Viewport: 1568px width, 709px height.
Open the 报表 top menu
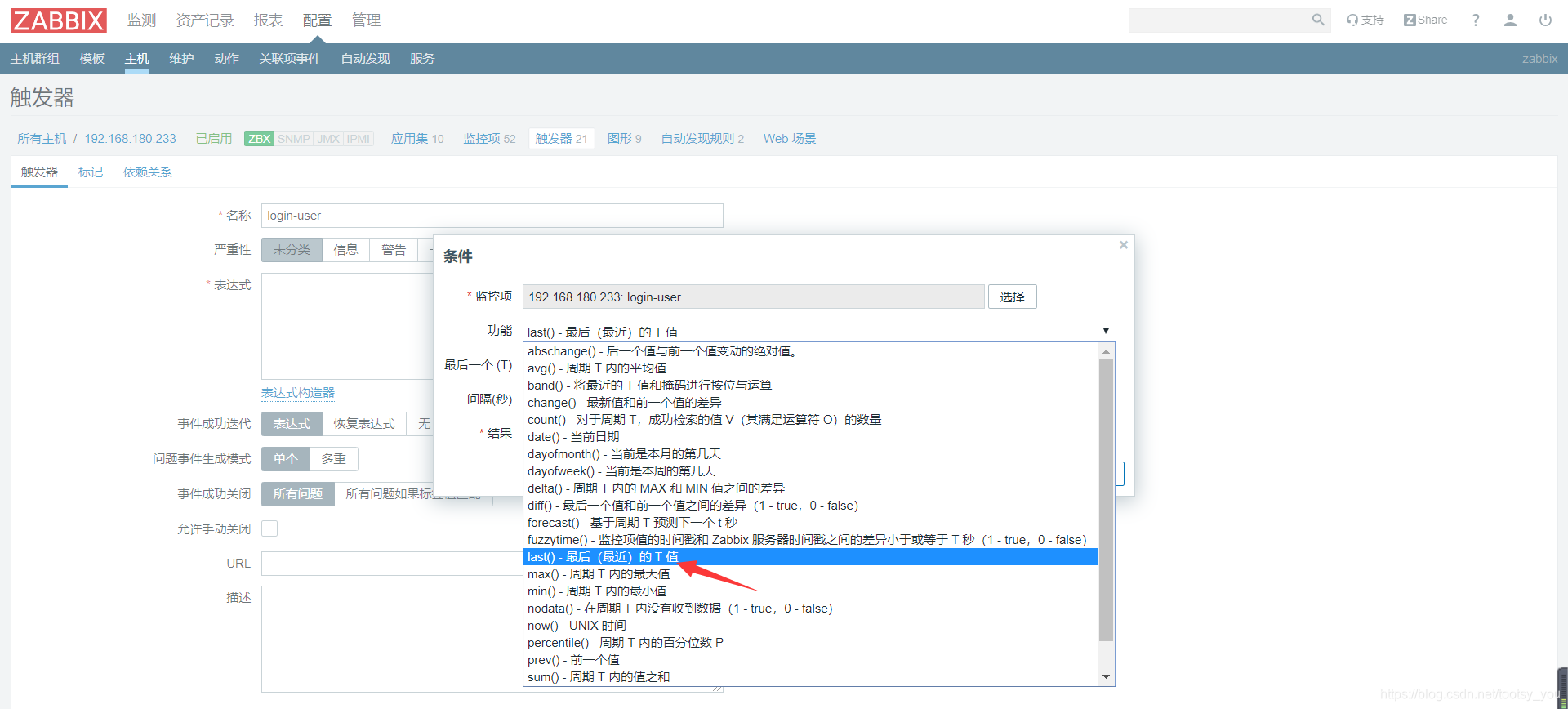pyautogui.click(x=268, y=20)
